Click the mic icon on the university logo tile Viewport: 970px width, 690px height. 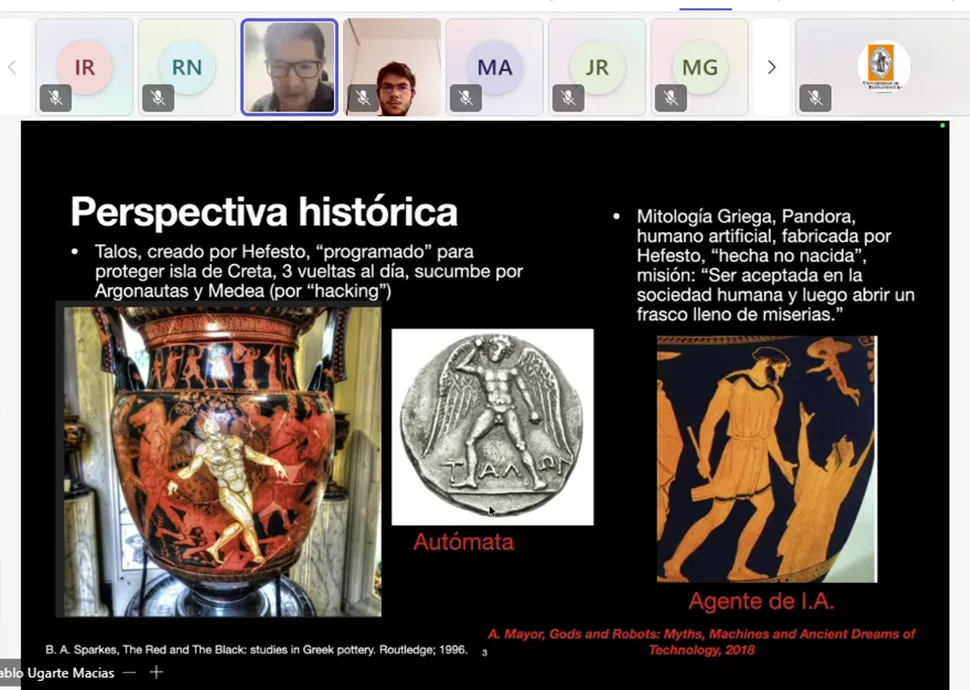pyautogui.click(x=815, y=98)
